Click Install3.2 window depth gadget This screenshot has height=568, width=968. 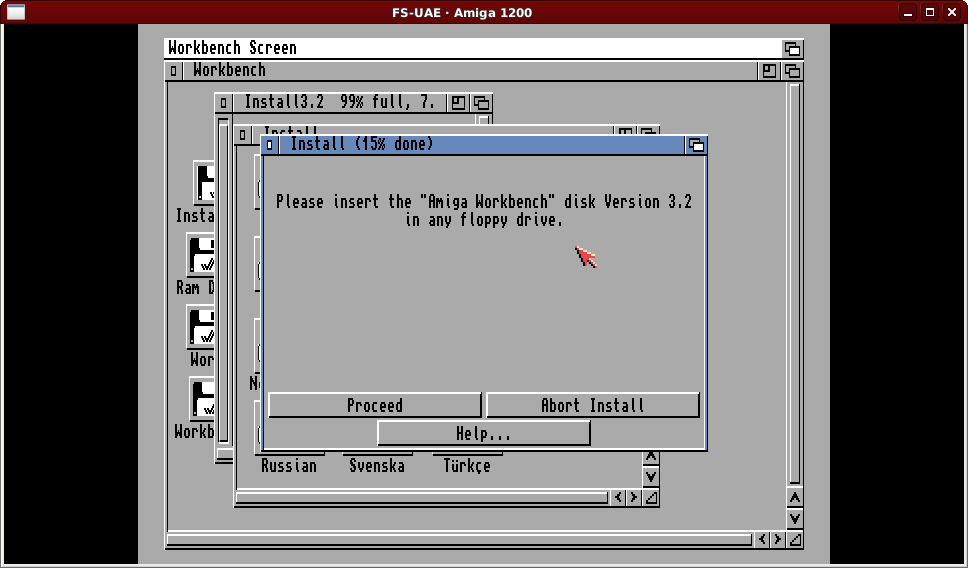[482, 102]
